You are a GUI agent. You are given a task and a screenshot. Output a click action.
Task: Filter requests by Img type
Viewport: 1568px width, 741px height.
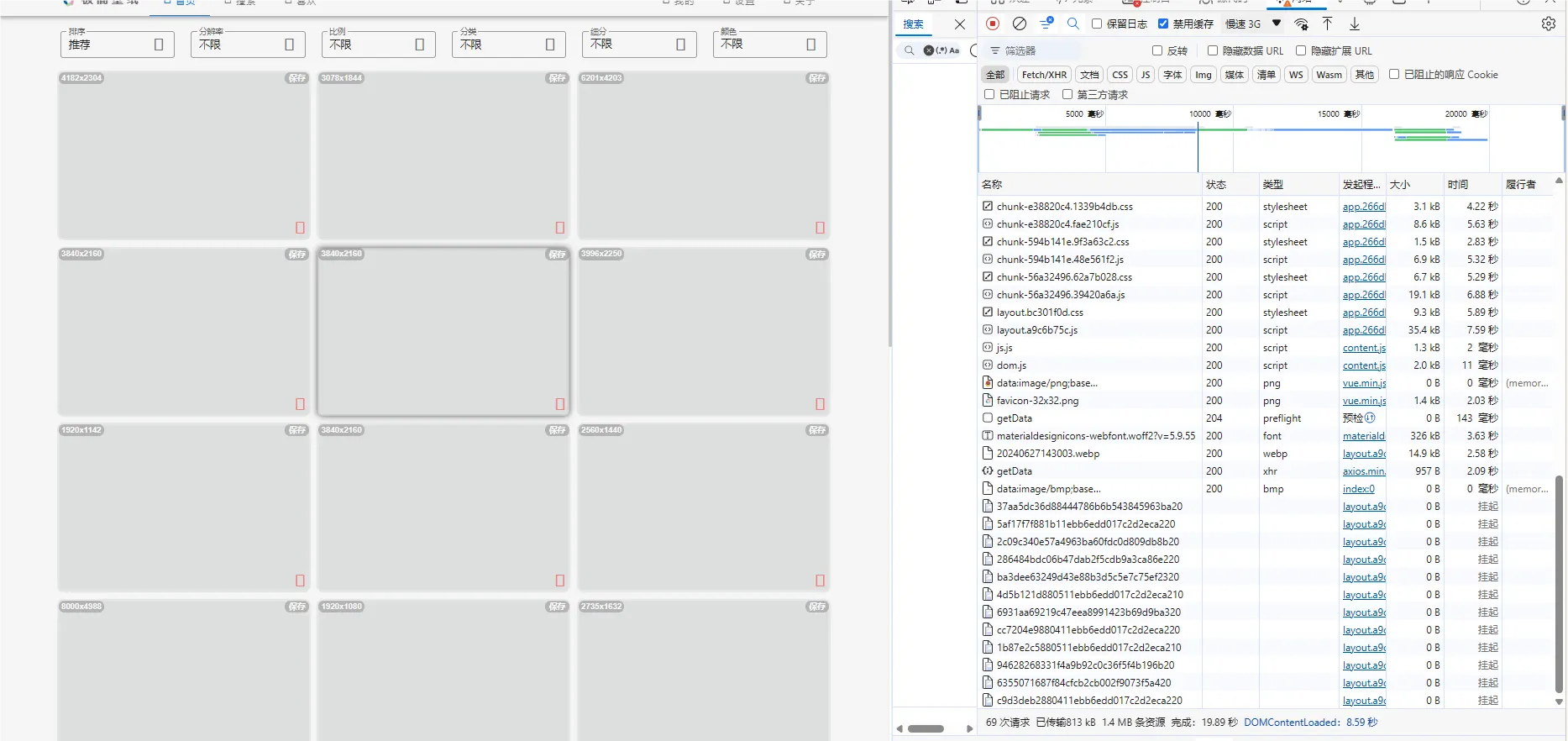tap(1204, 75)
